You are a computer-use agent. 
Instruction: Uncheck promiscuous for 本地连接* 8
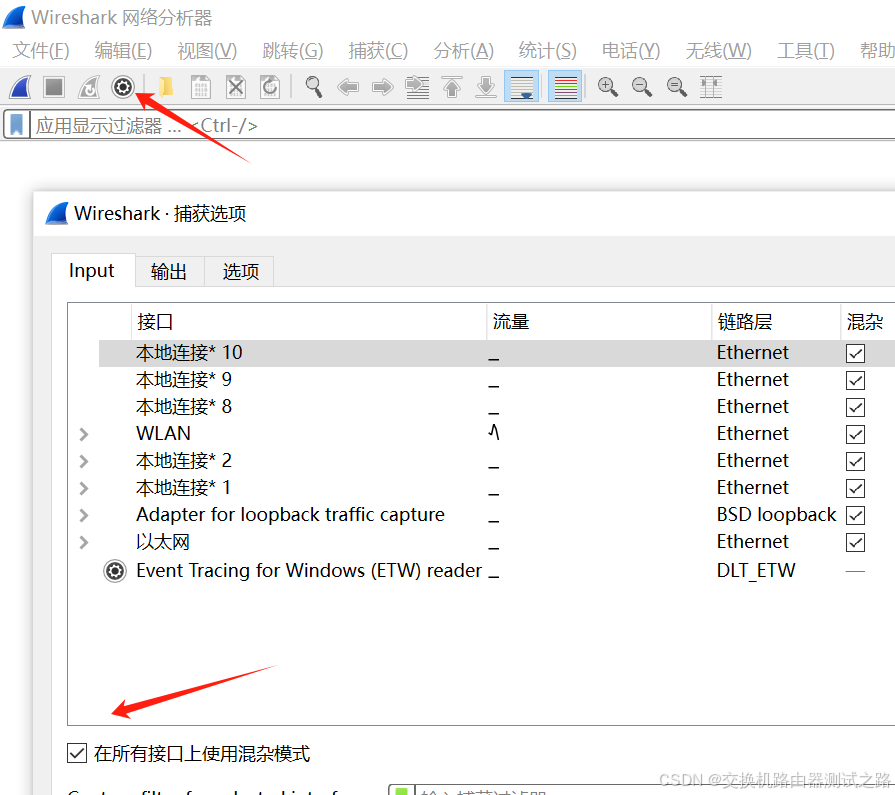point(855,407)
